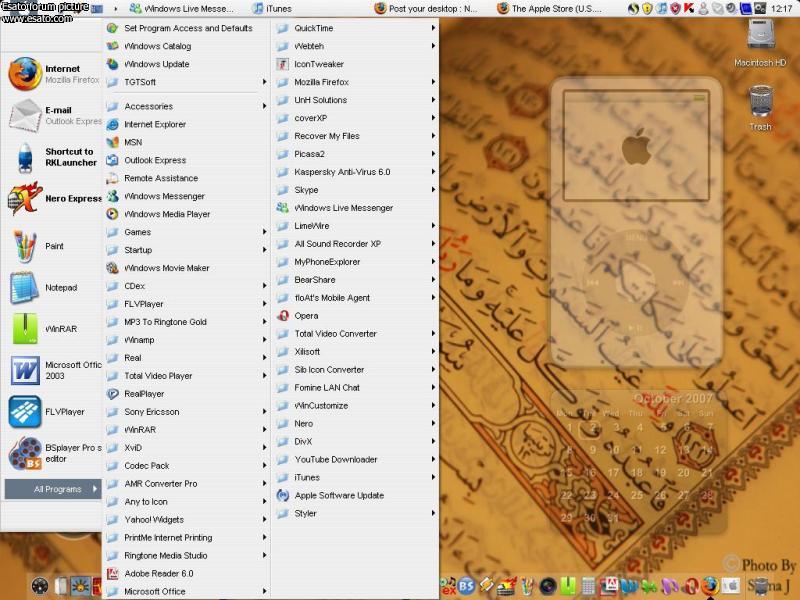This screenshot has height=600, width=800.
Task: Click the Firefox globe icon in the bottom dock
Action: click(x=710, y=586)
